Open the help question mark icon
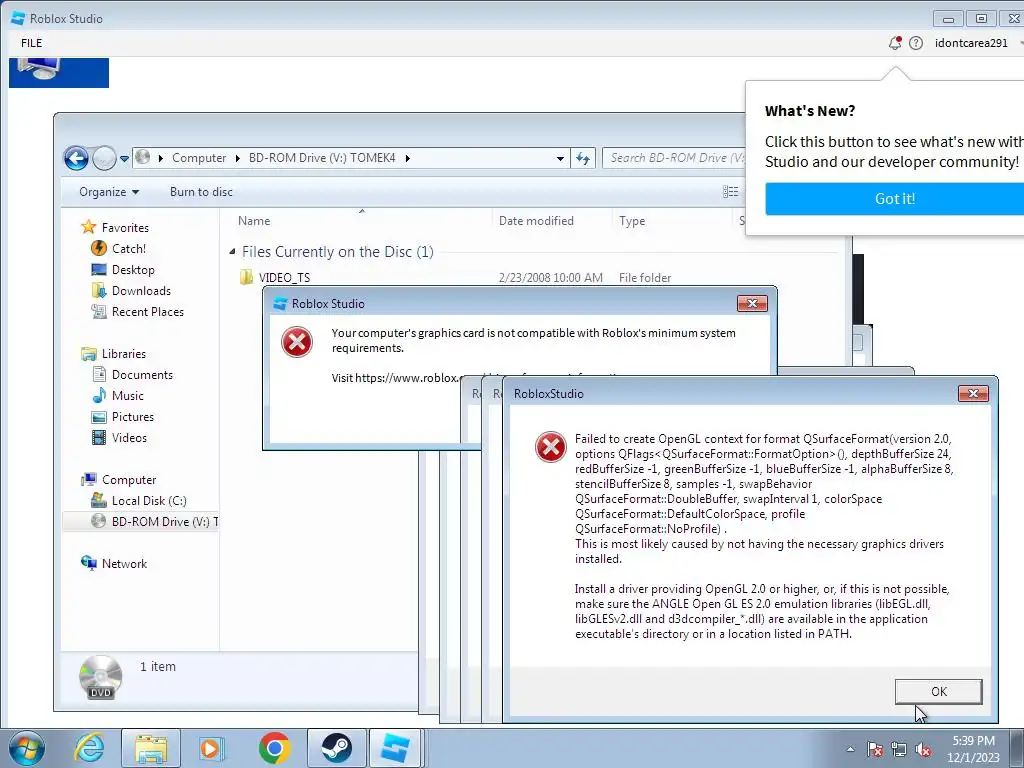The height and width of the screenshot is (768, 1024). 916,43
